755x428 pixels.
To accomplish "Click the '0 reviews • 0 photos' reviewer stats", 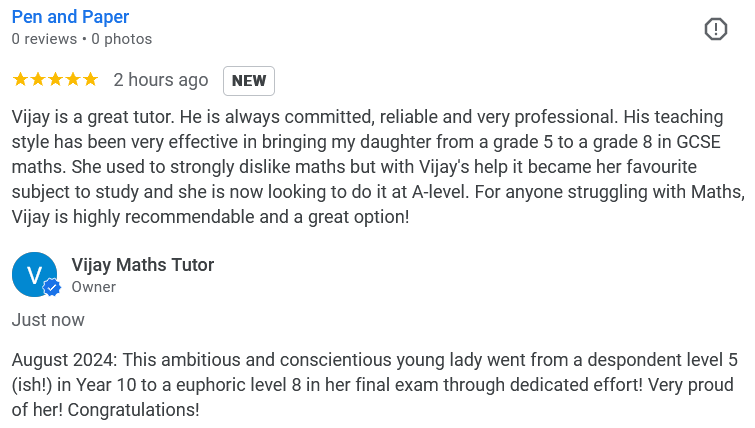I will coord(82,39).
